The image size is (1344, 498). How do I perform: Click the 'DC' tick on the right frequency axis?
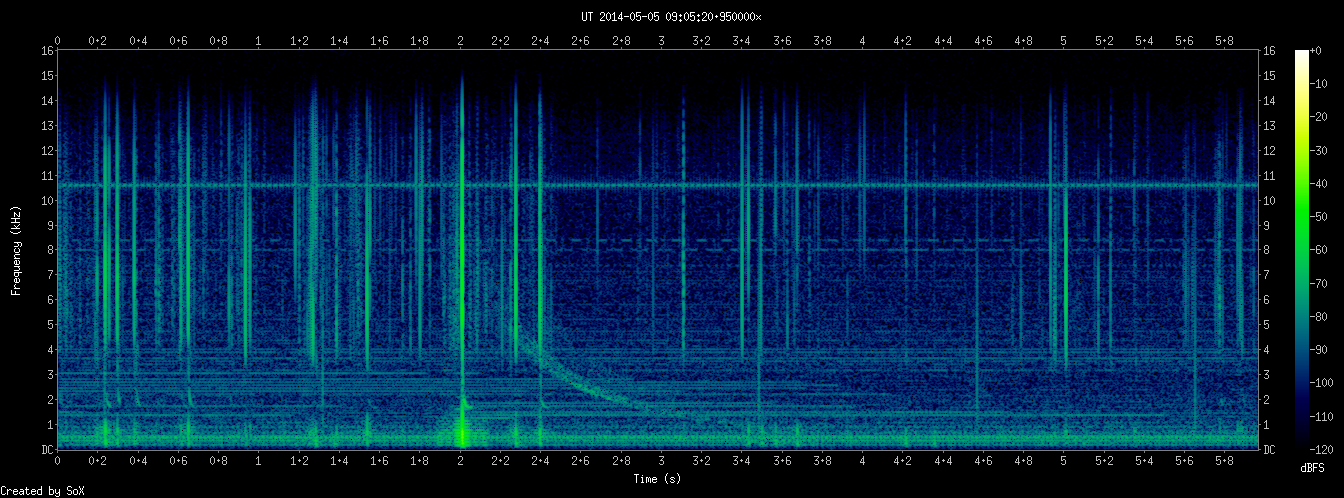pyautogui.click(x=1270, y=450)
